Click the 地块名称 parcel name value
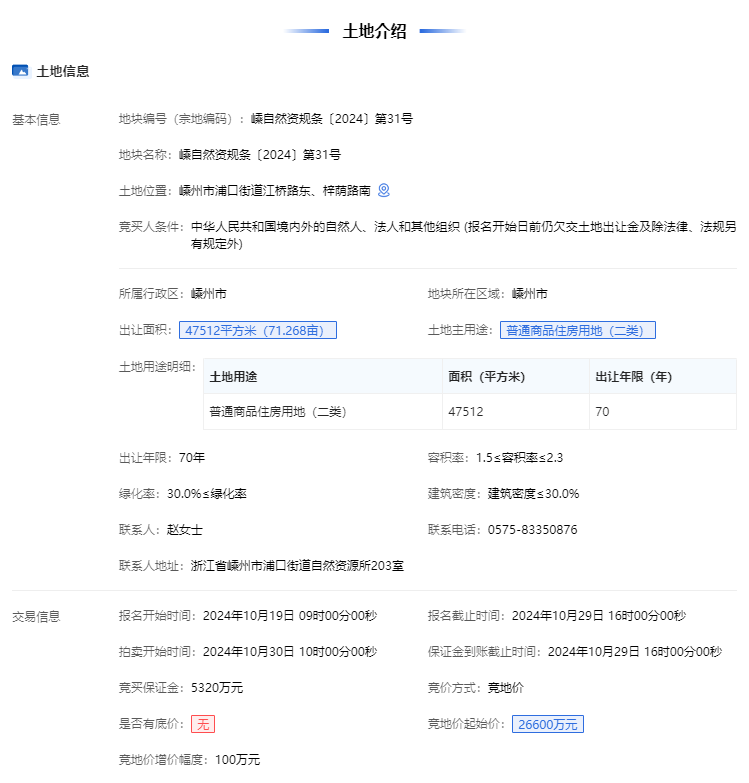This screenshot has height=783, width=749. 260,155
